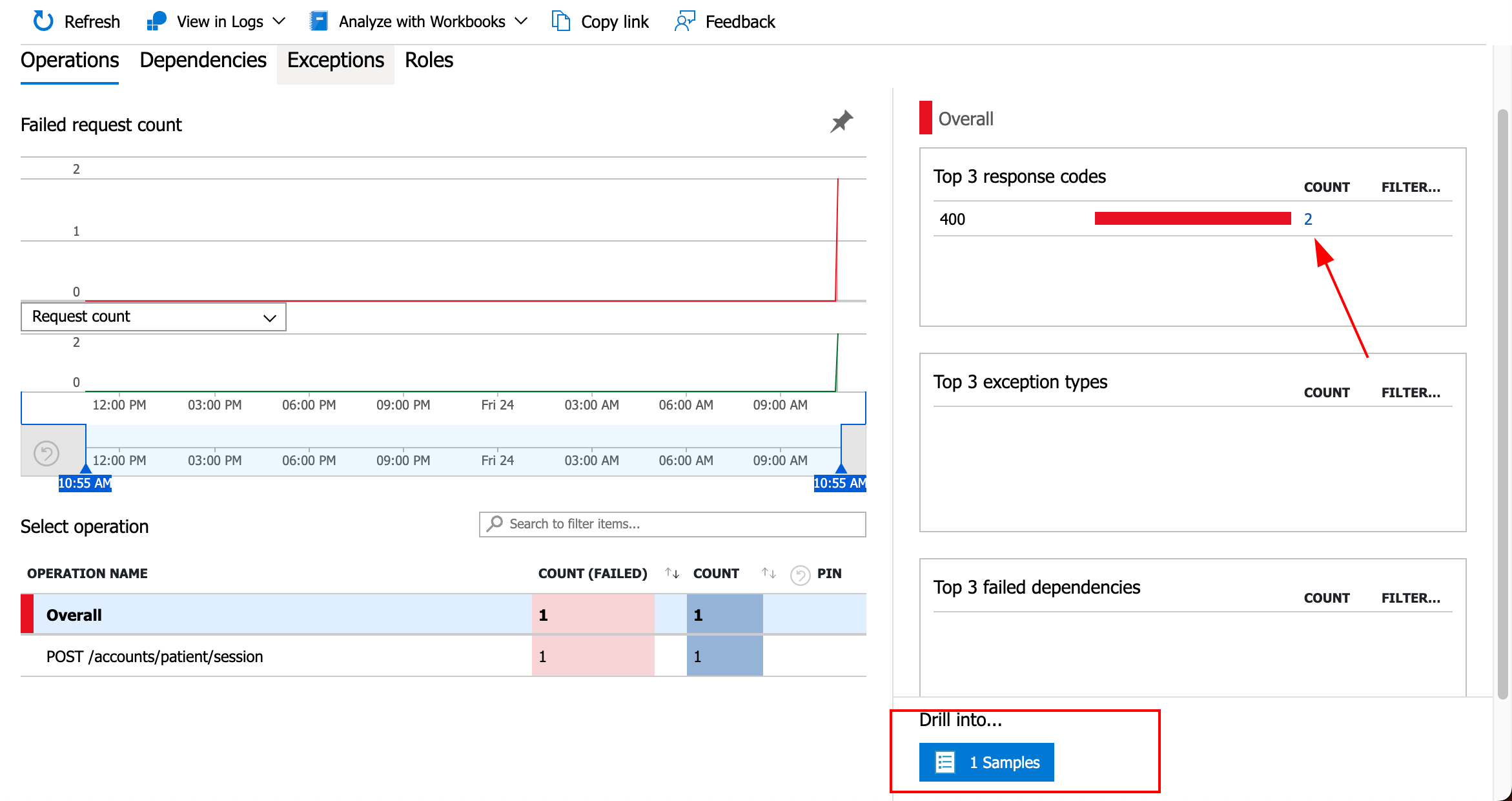Switch to the Dependencies tab
1512x801 pixels.
pos(203,60)
